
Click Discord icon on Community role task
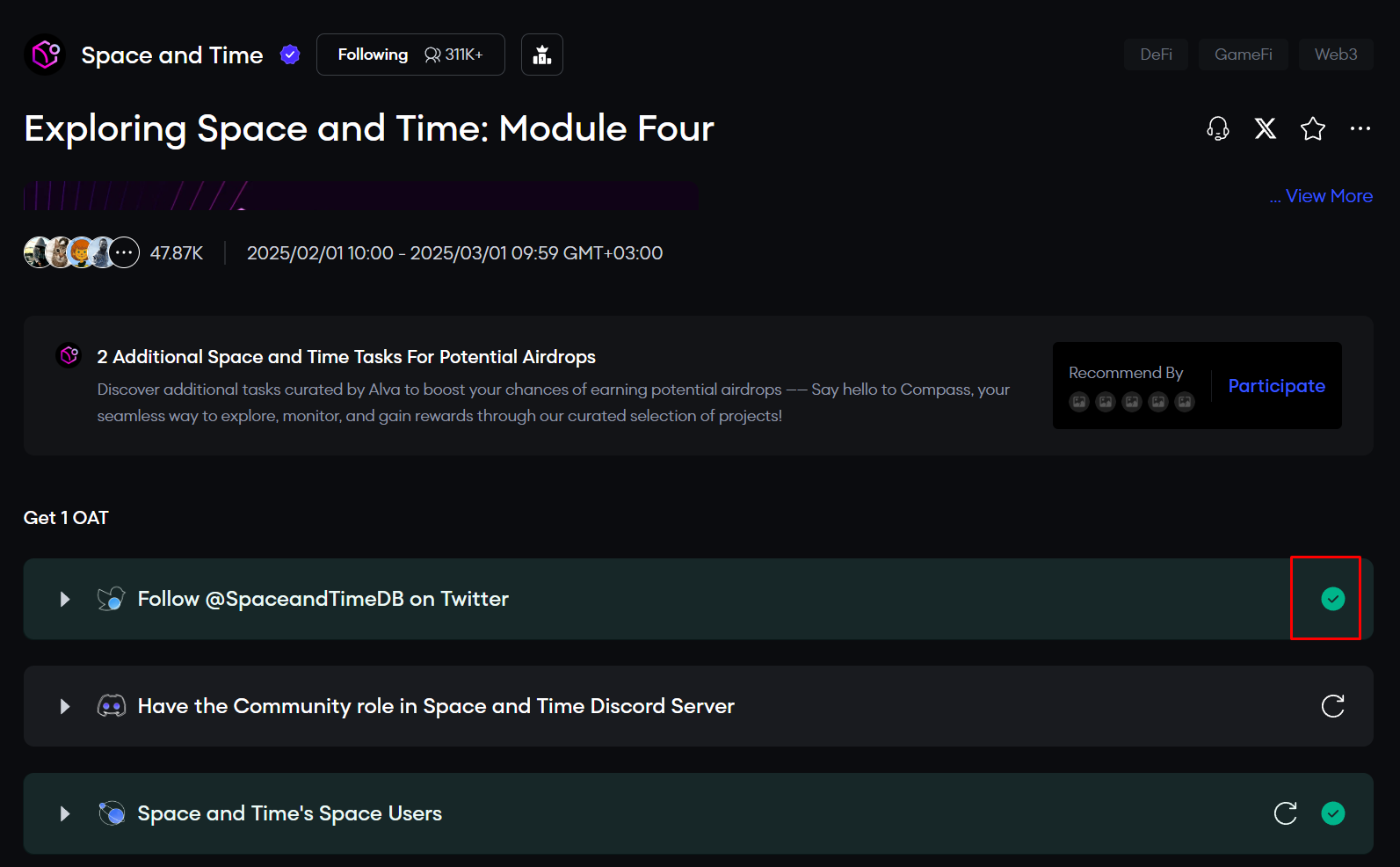pyautogui.click(x=112, y=706)
